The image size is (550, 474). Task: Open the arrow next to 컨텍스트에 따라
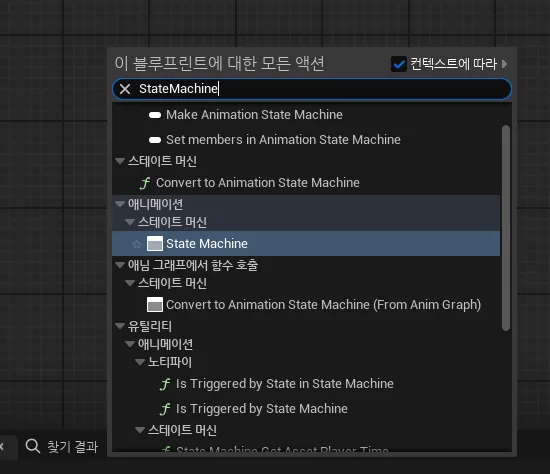point(505,64)
